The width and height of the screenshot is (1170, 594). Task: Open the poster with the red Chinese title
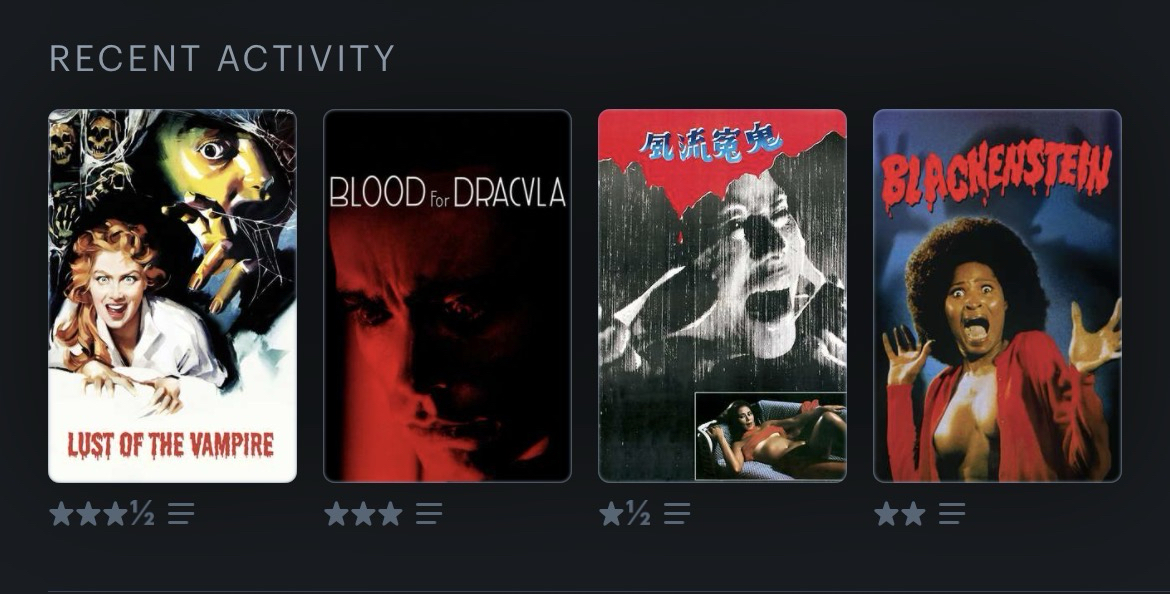click(x=722, y=296)
